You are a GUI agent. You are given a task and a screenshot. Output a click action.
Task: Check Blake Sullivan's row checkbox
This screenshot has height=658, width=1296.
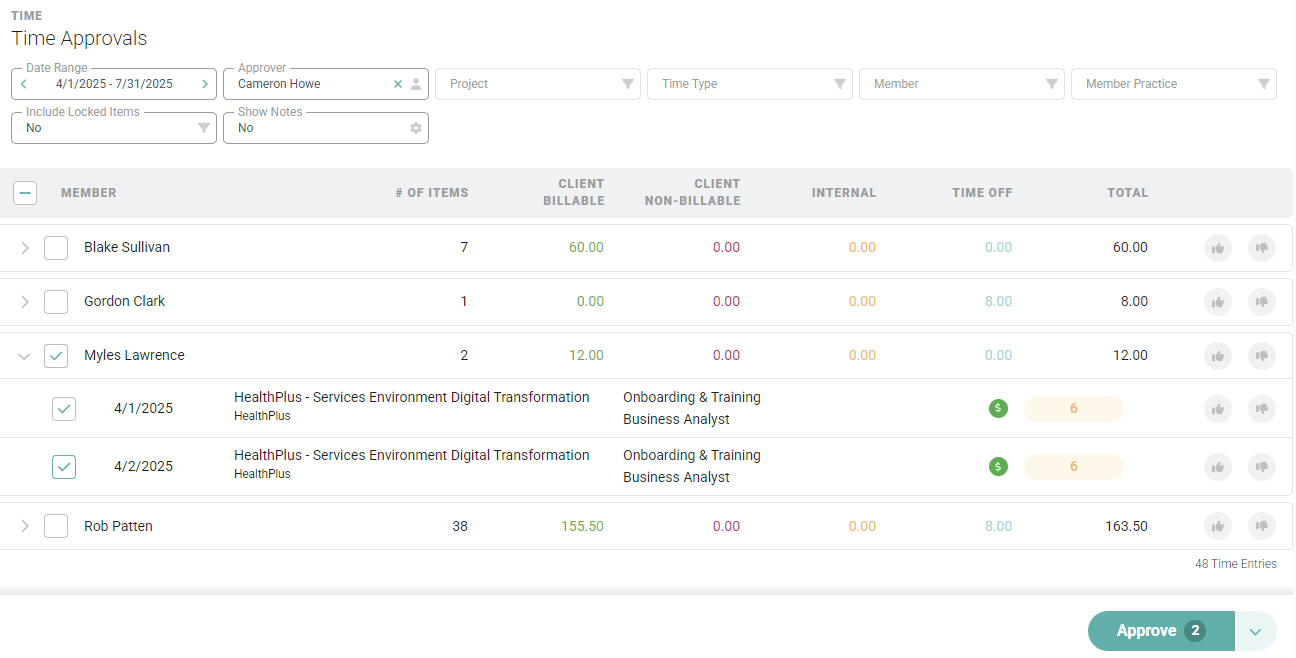pos(56,248)
